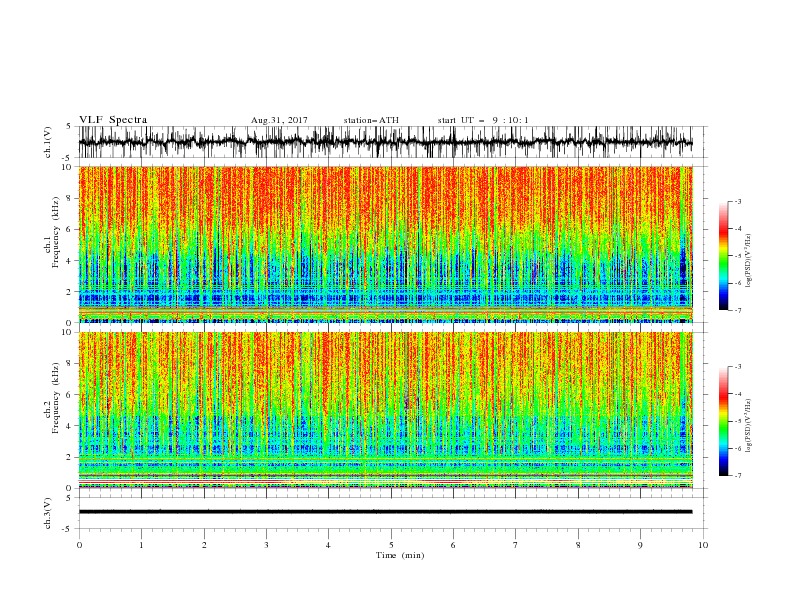The image size is (792, 612).
Task: Click the "-4" label on ch.2 colorbar
Action: pyautogui.click(x=738, y=394)
